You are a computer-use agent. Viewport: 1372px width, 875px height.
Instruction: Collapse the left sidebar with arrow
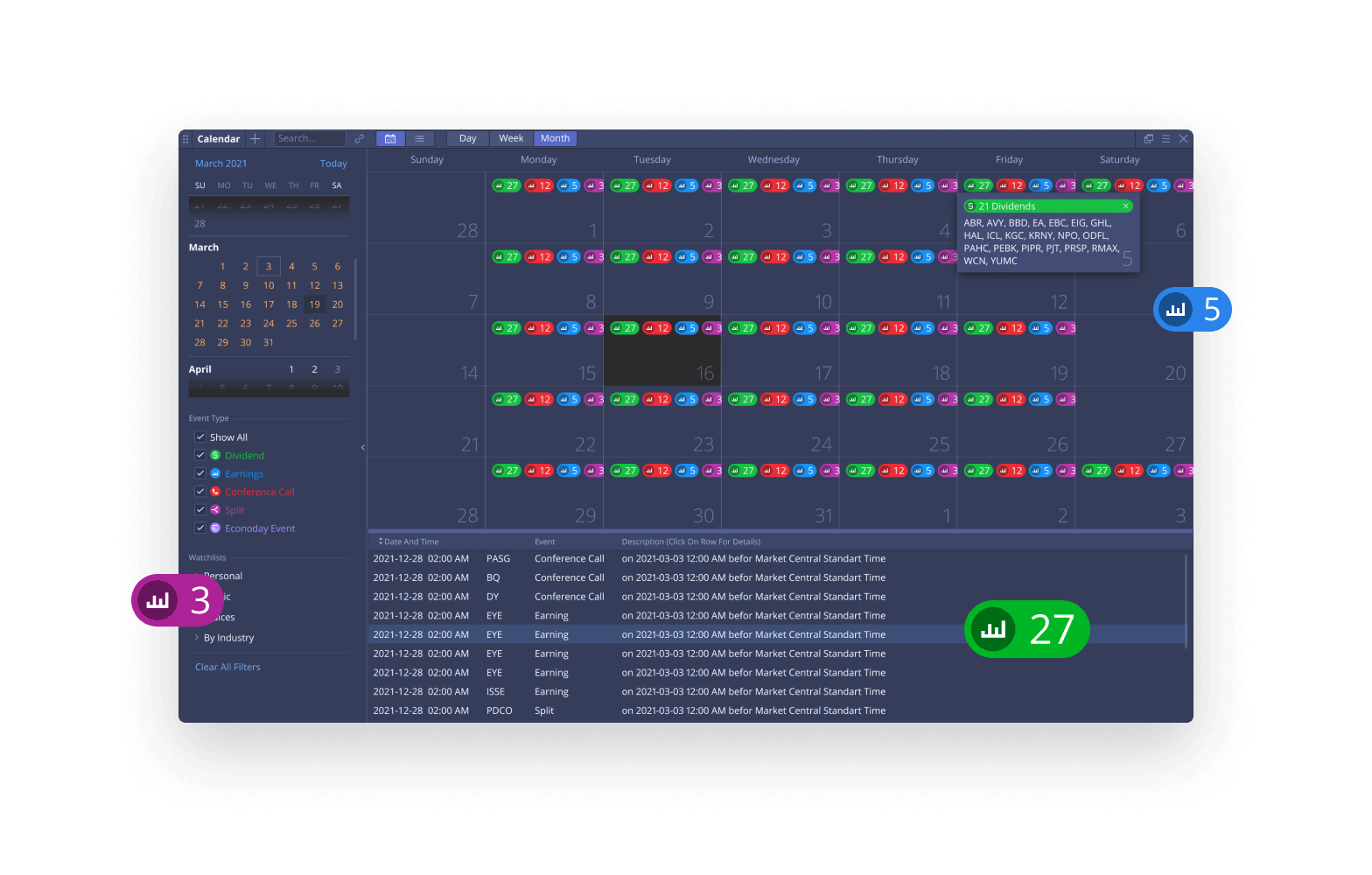tap(363, 447)
